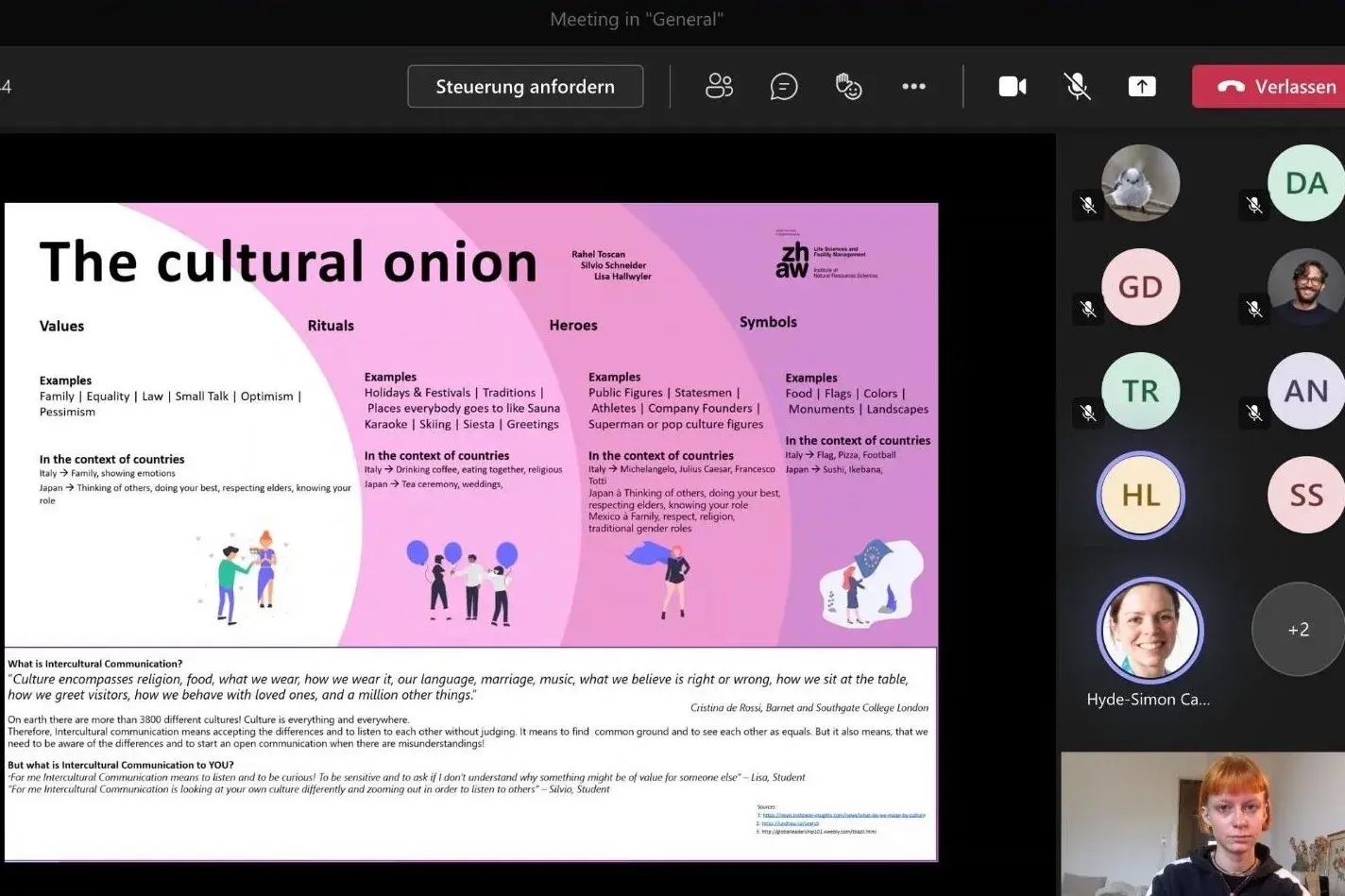Select the HL participant avatar
This screenshot has width=1345, height=896.
click(x=1140, y=495)
